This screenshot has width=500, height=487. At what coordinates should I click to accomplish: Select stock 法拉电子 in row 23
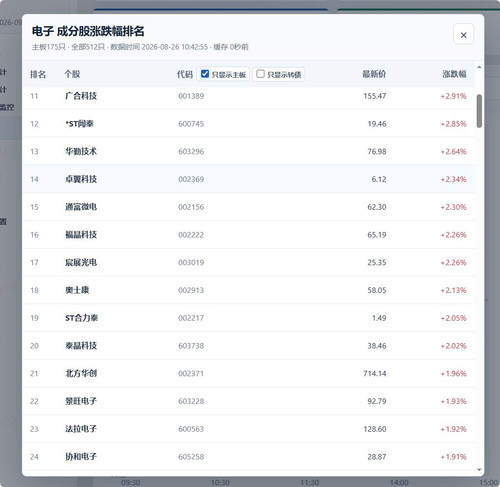[x=81, y=429]
